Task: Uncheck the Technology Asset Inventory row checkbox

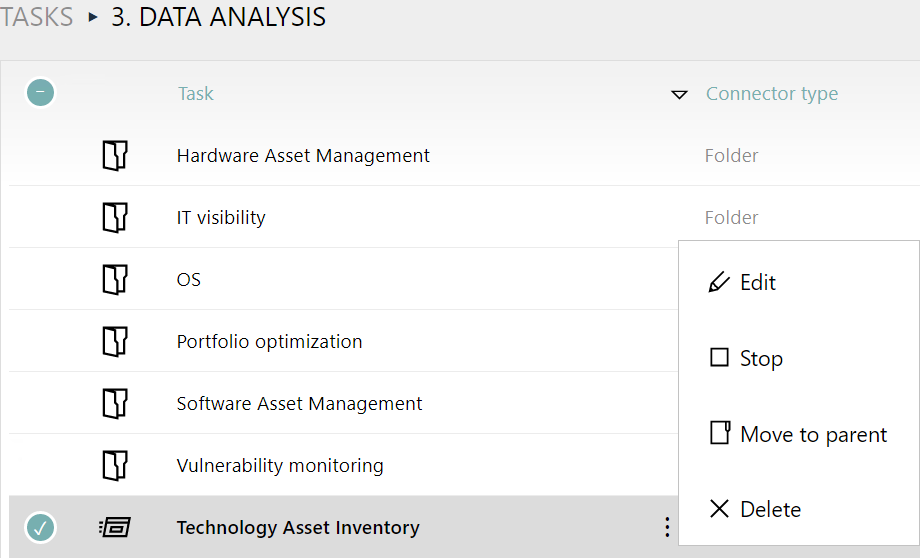Action: [41, 527]
